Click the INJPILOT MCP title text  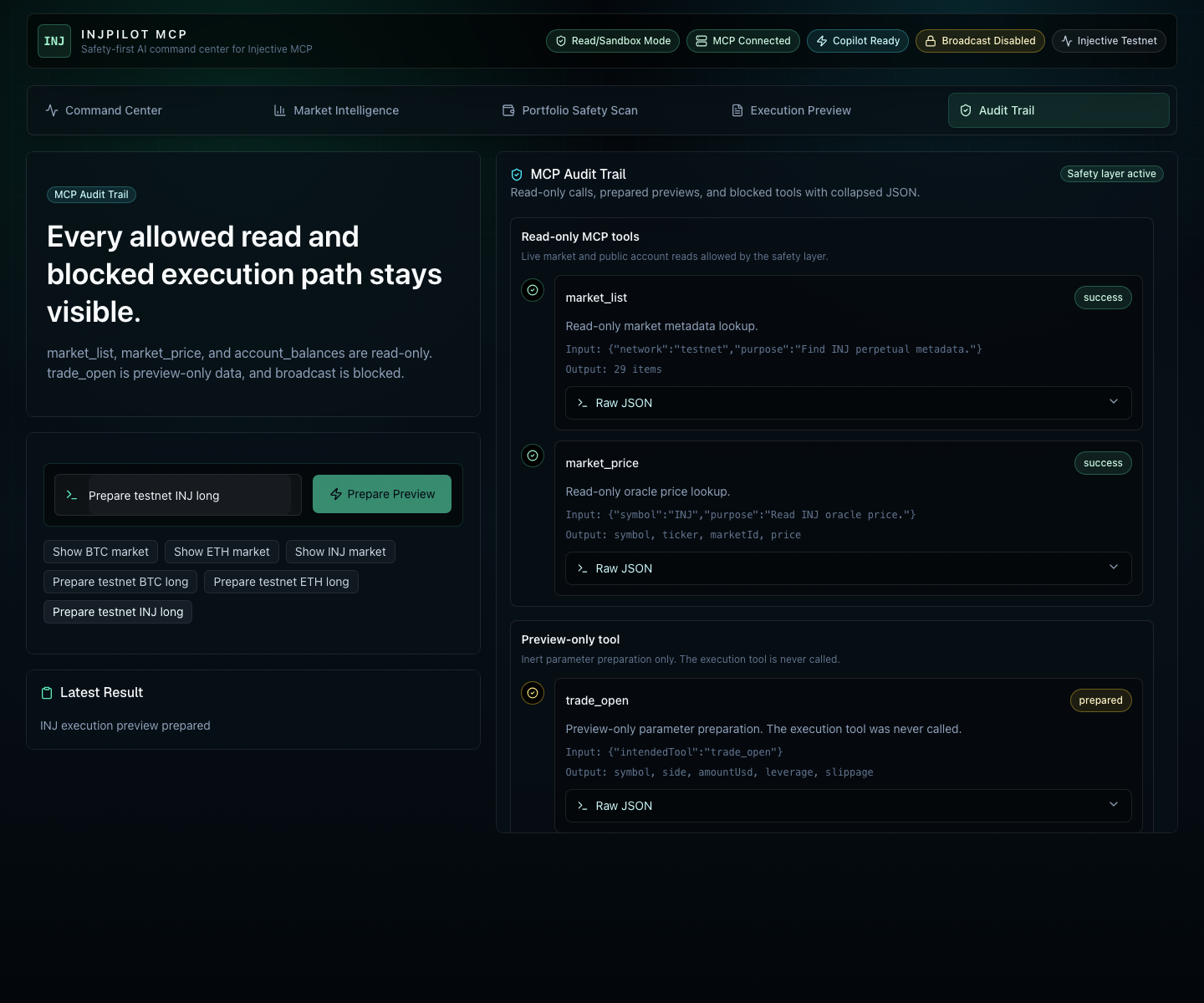(134, 34)
